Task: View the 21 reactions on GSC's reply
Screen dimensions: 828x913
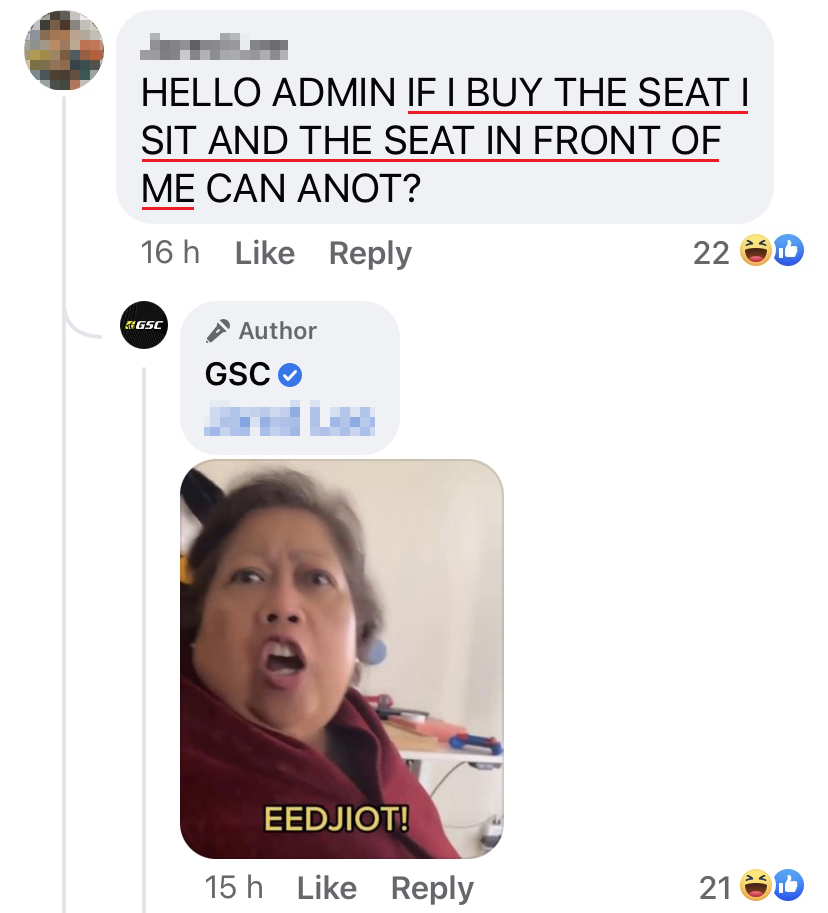Action: click(x=714, y=887)
